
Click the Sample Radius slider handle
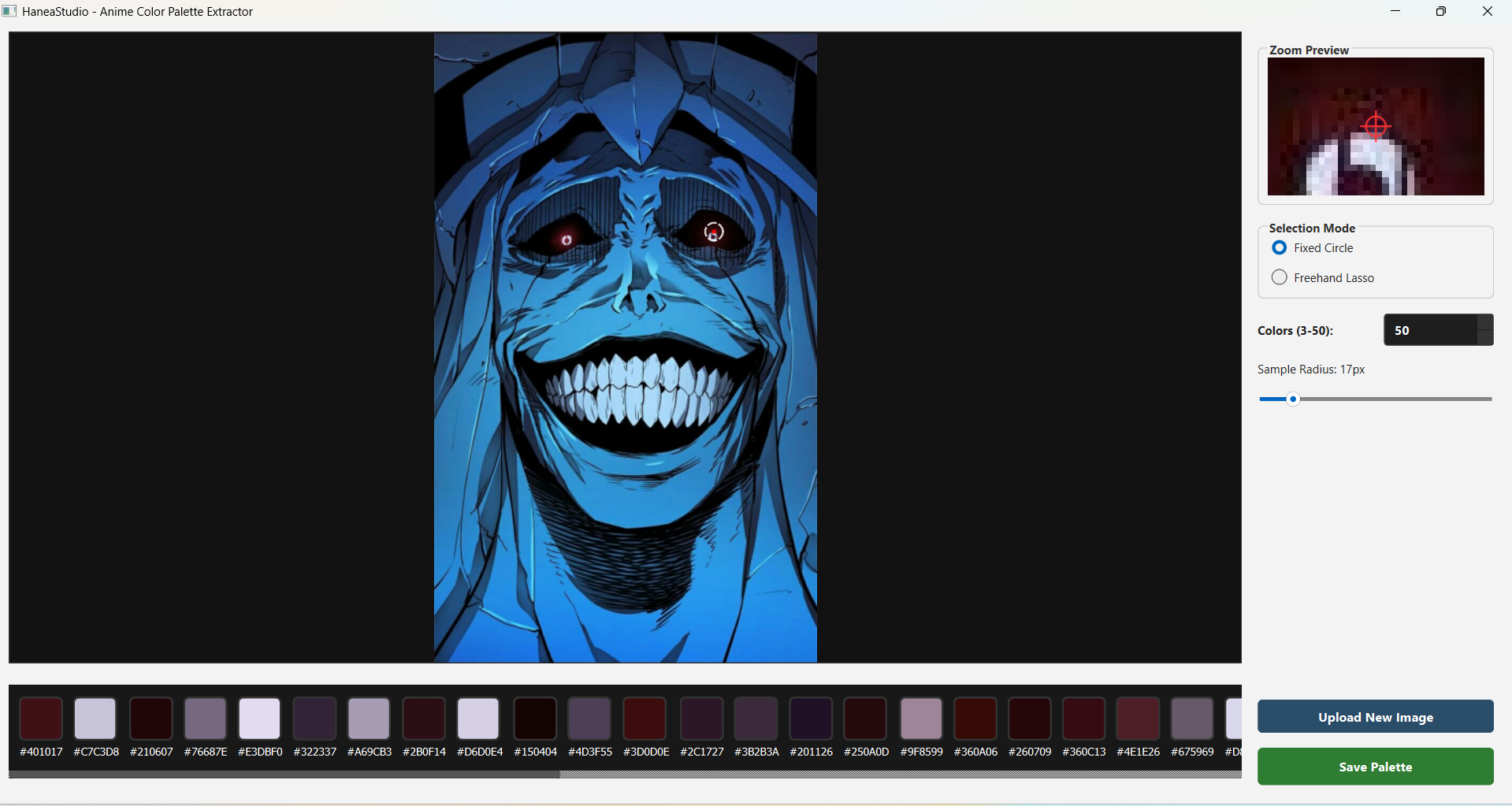(1293, 399)
